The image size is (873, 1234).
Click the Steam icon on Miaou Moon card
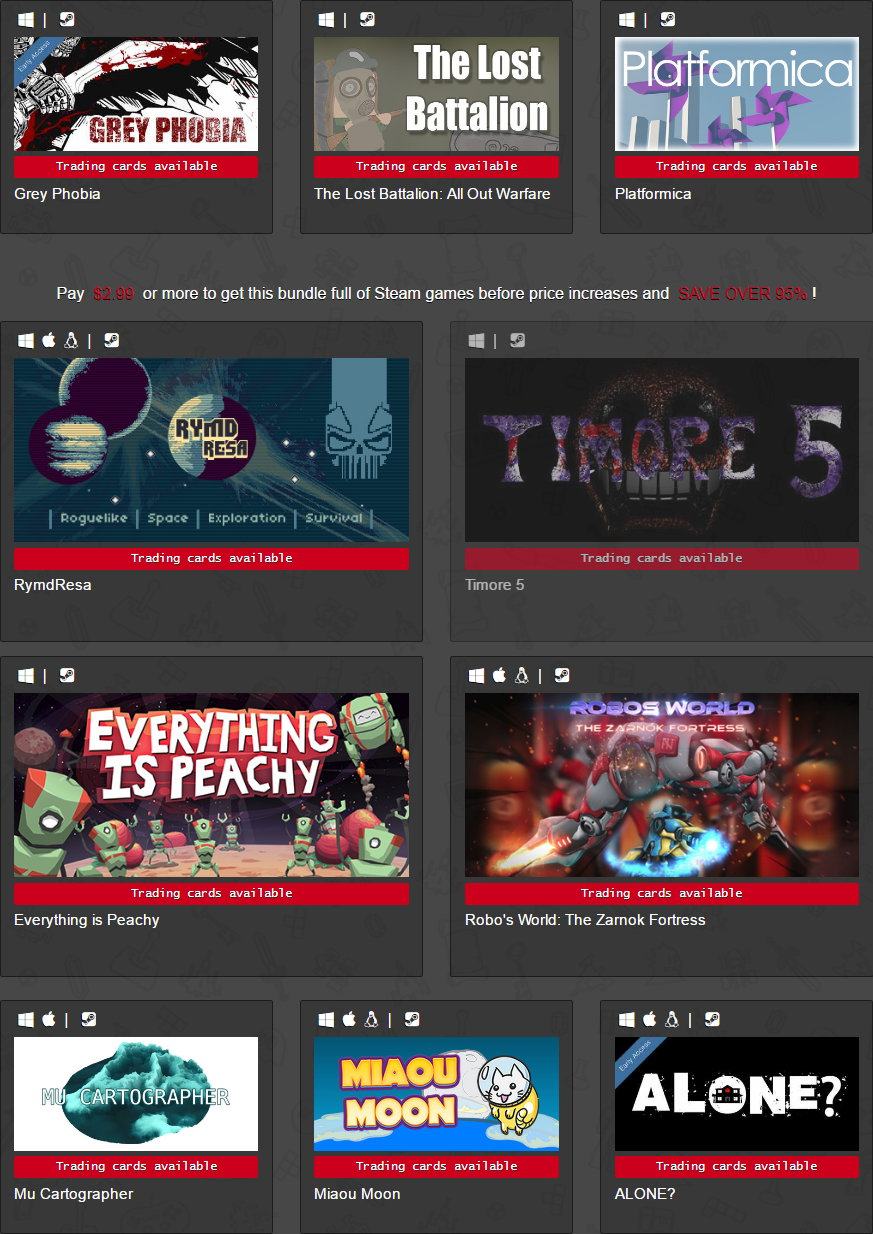[412, 1019]
